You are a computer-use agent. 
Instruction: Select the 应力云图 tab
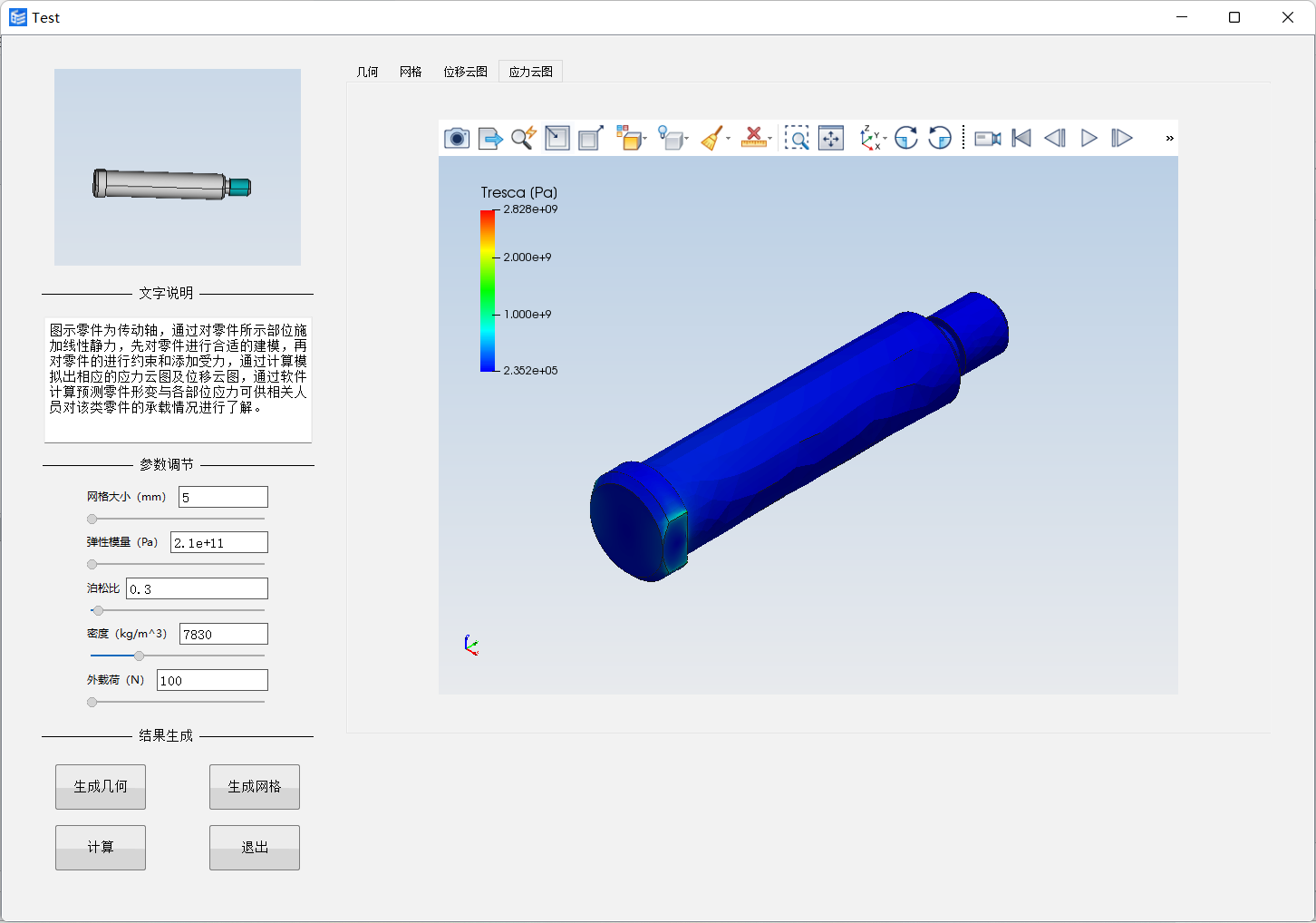point(530,72)
